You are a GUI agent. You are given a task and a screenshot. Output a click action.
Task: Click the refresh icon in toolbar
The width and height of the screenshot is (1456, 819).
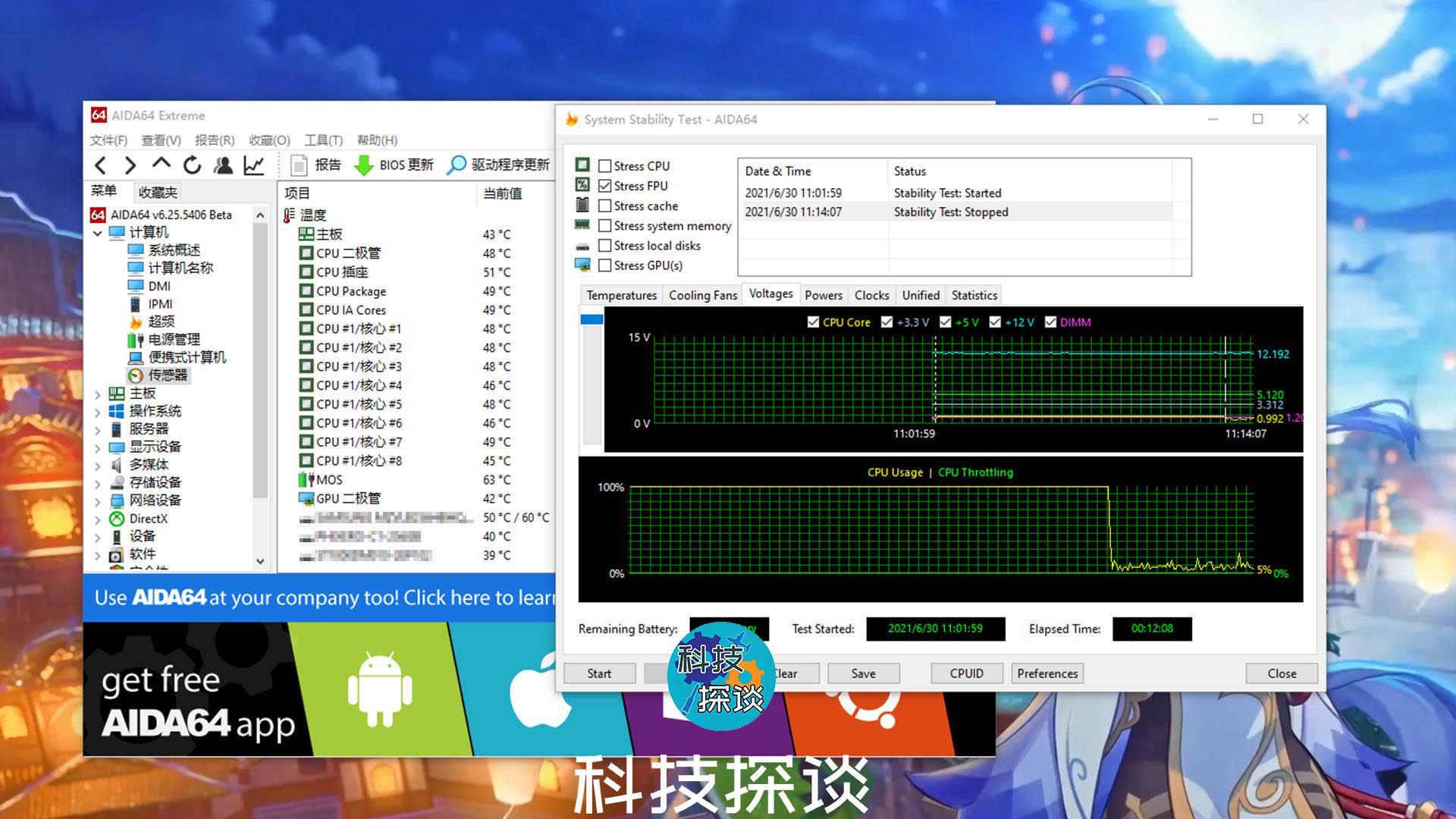point(192,165)
